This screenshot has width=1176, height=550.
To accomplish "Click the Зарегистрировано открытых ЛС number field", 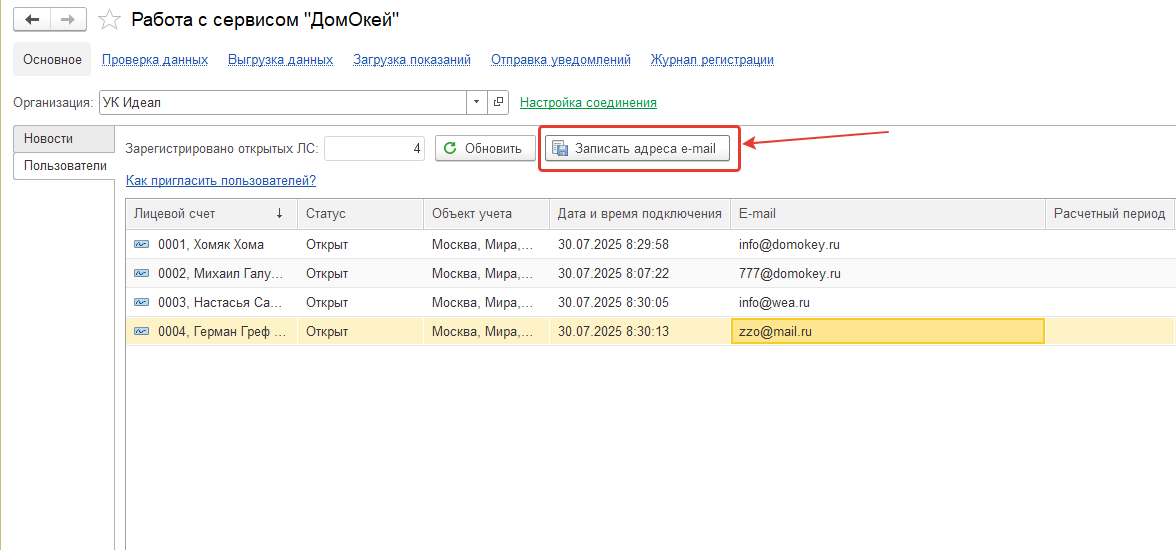I will pyautogui.click(x=375, y=149).
